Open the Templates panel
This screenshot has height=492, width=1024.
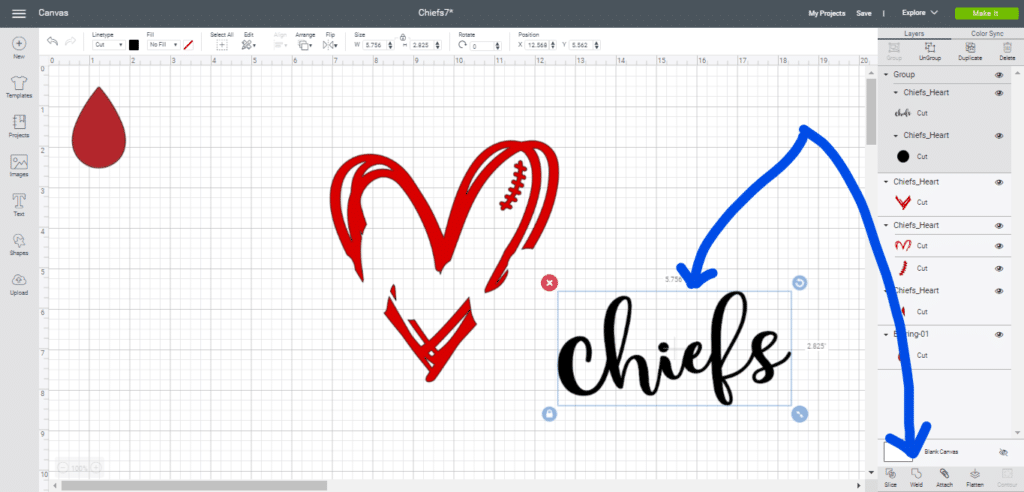pos(19,87)
